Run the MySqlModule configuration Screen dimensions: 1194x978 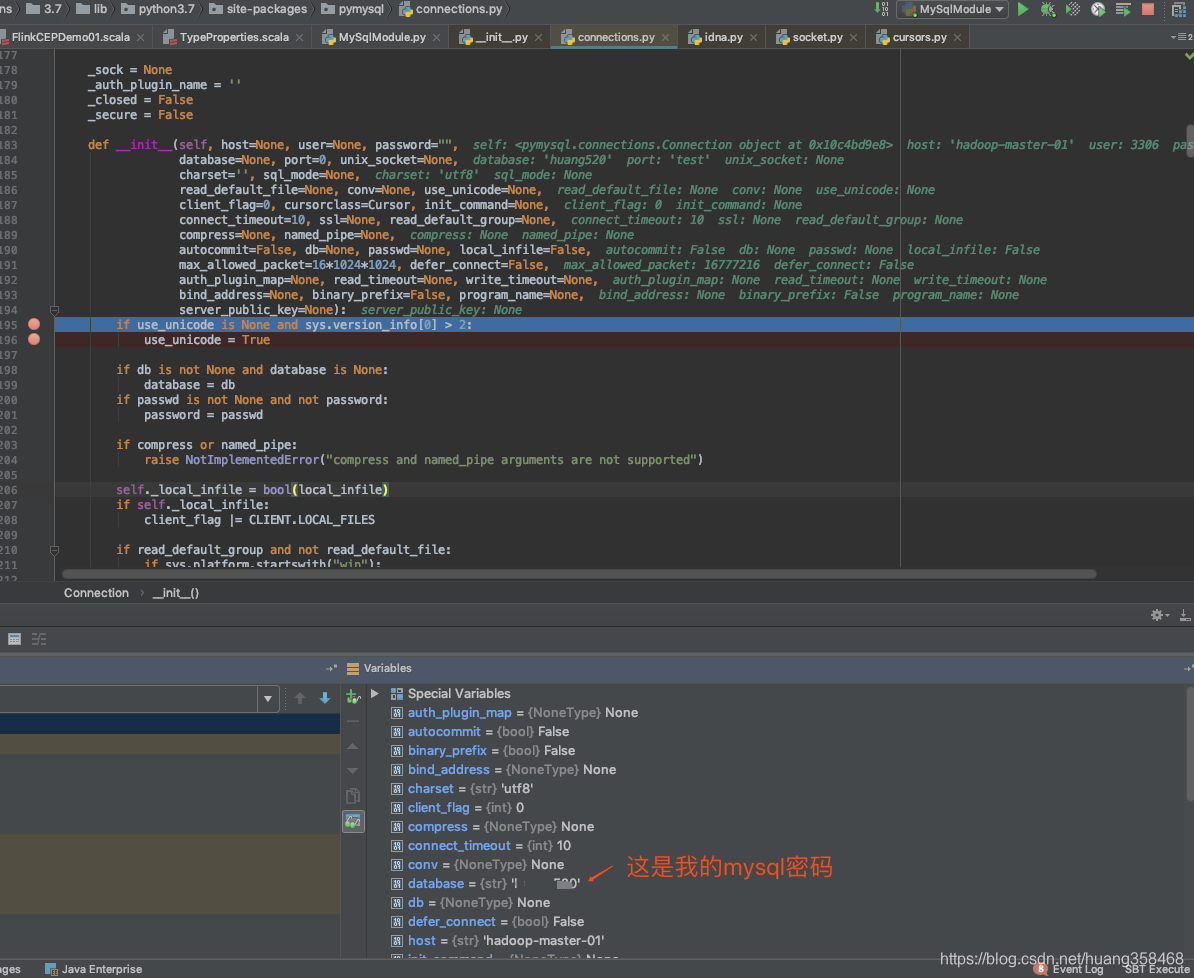1024,10
